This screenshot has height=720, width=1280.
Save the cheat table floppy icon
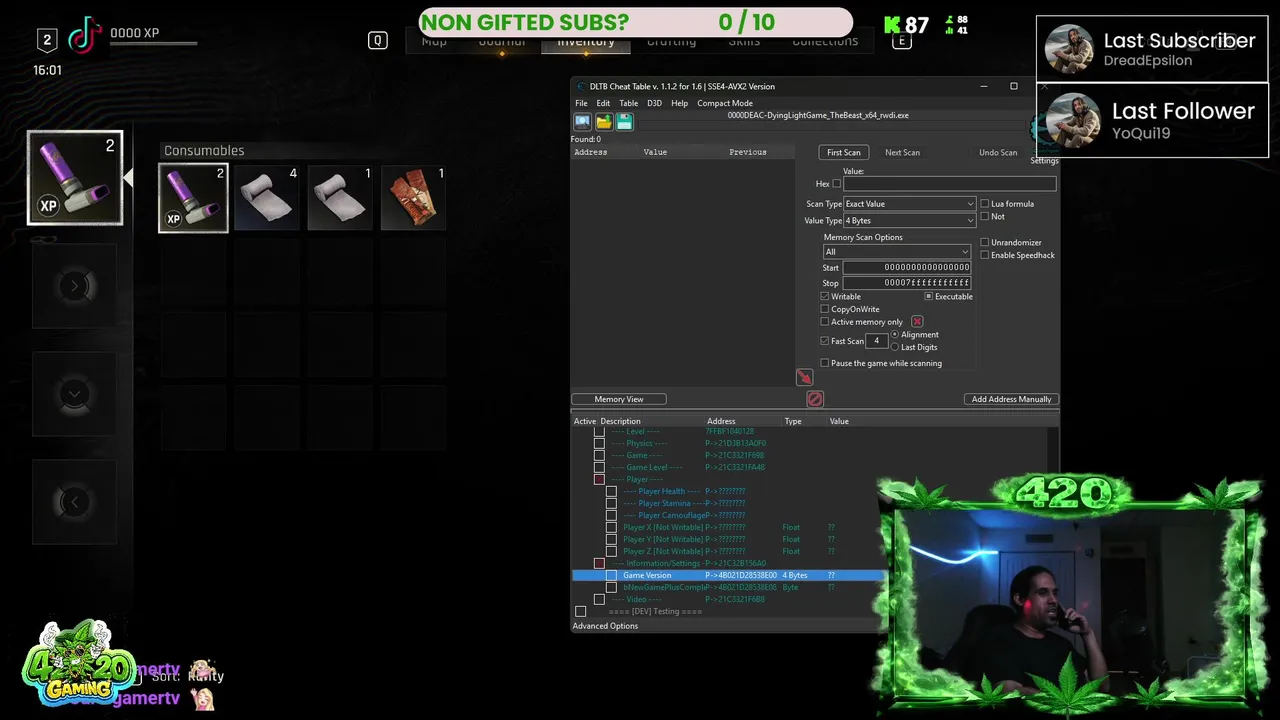pyautogui.click(x=625, y=122)
